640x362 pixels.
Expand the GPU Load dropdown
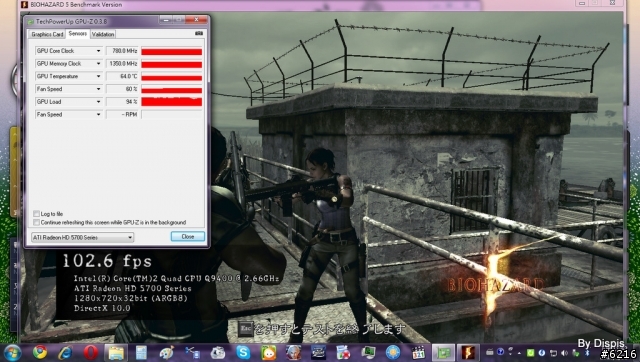coord(98,102)
